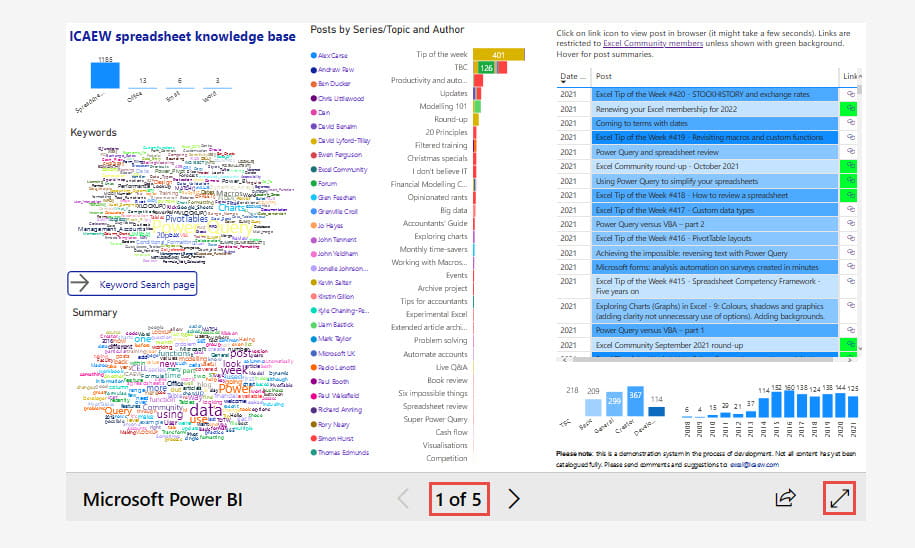This screenshot has width=915, height=548.
Task: Follow the Excel Community members link
Action: [647, 44]
